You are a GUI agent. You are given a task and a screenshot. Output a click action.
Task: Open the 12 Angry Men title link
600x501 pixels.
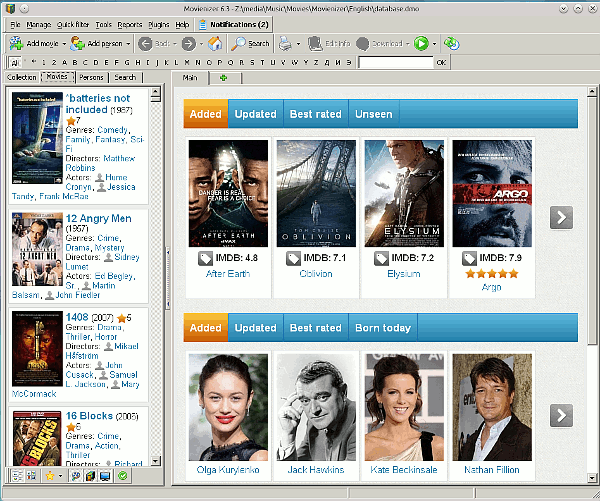tap(99, 219)
